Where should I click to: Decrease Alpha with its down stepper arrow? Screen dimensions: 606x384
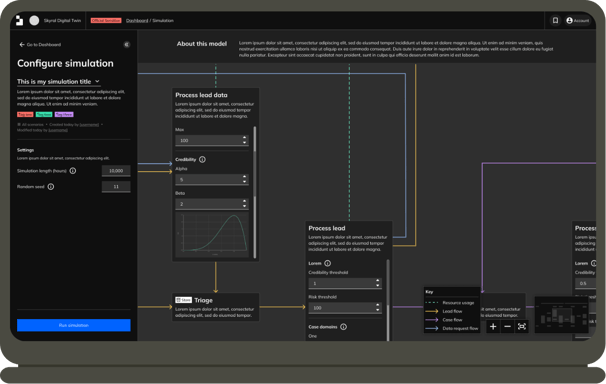click(244, 182)
